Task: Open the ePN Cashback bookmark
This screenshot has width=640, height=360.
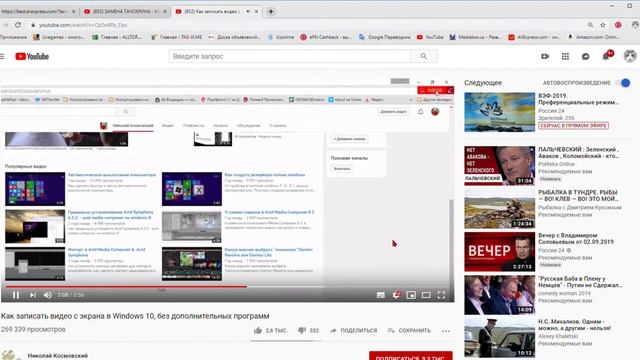Action: tap(326, 37)
